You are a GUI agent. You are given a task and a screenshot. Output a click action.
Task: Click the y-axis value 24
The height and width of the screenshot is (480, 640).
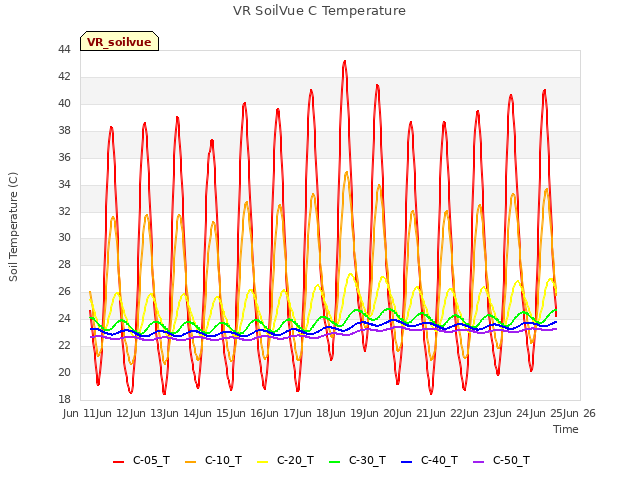coord(64,318)
